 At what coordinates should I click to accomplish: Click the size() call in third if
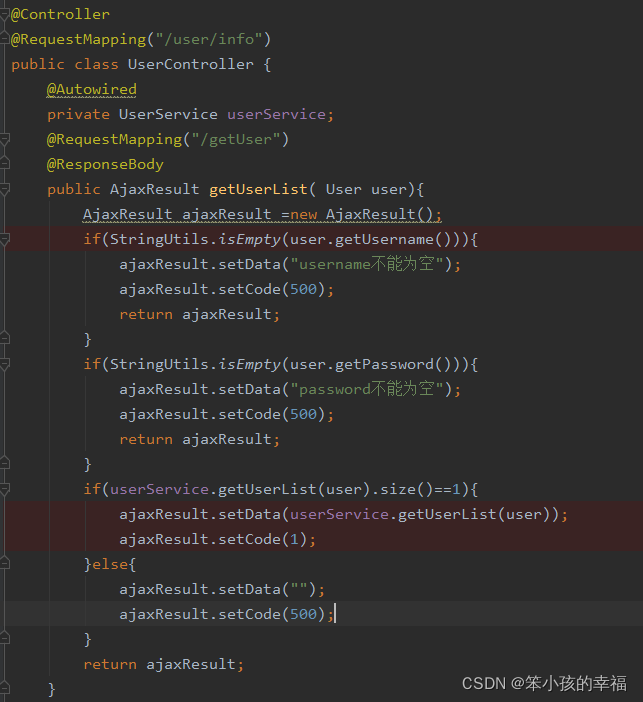coord(407,489)
